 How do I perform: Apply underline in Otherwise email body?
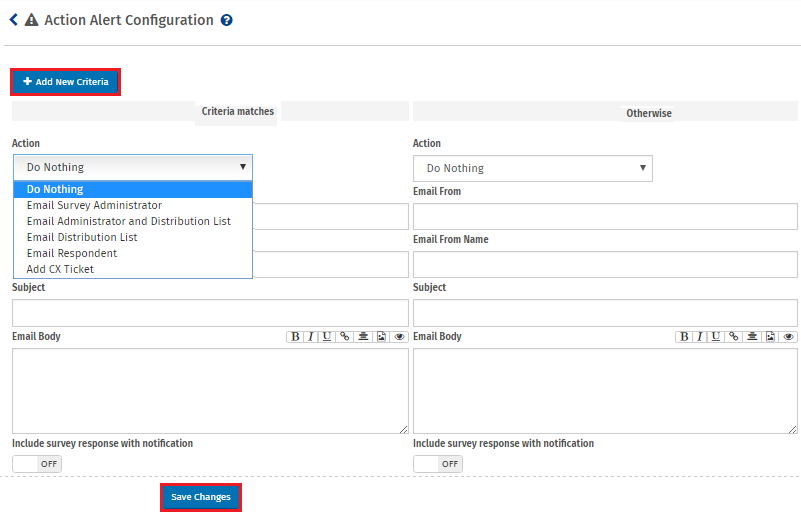(716, 336)
